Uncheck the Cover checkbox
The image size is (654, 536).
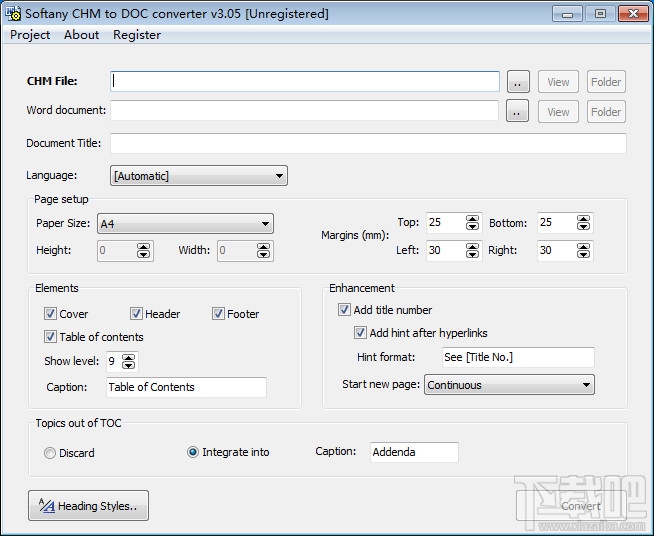pos(50,314)
